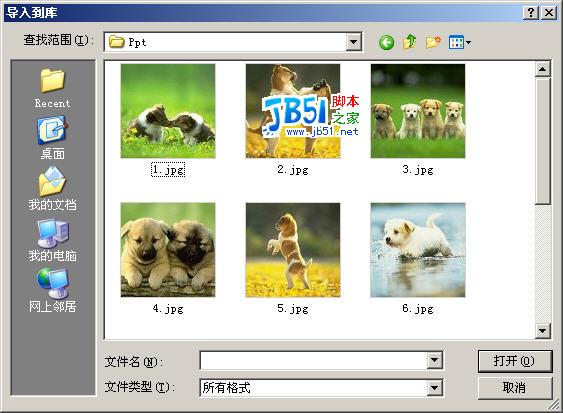Open 网上邻居 in sidebar
Viewport: 563px width, 413px height.
(x=52, y=291)
